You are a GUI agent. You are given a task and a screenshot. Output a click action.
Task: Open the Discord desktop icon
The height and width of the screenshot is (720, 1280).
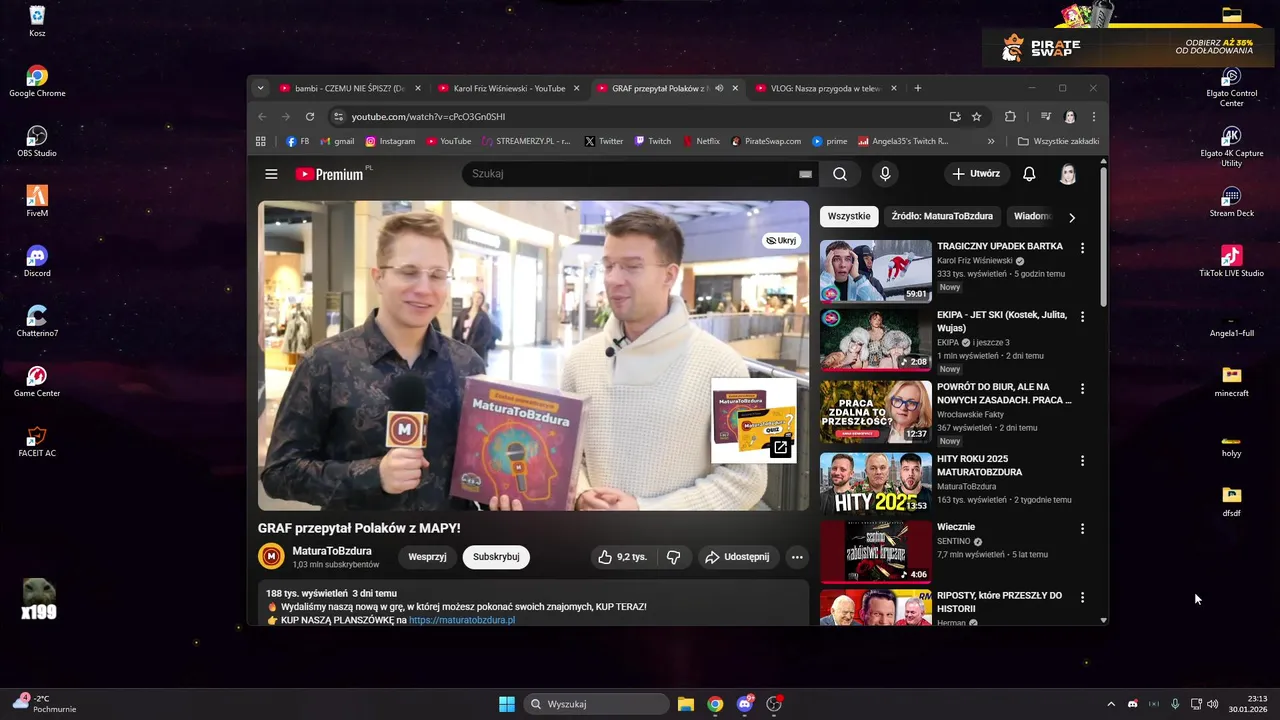(x=37, y=262)
